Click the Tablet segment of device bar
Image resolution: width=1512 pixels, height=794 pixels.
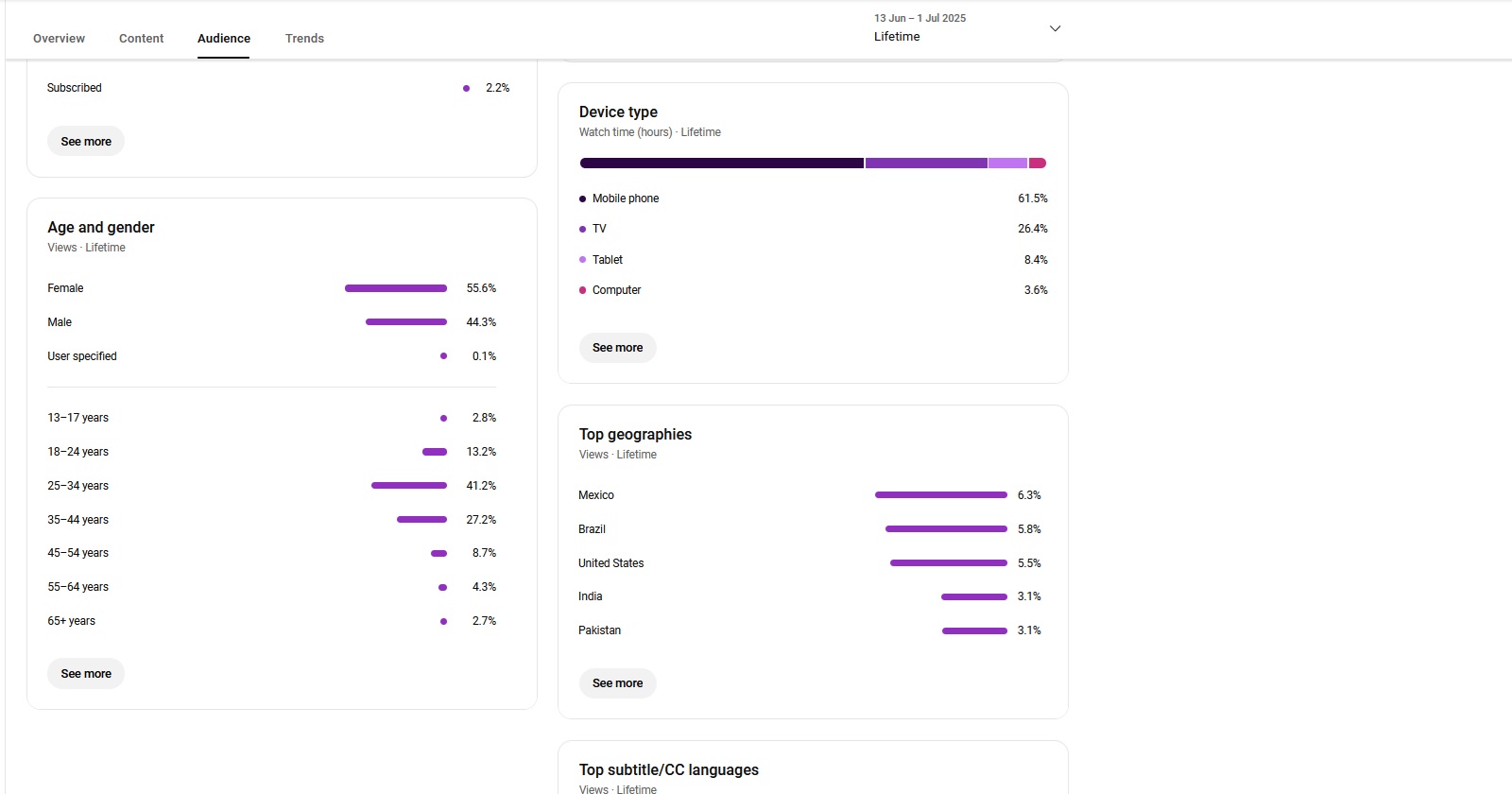[1007, 164]
